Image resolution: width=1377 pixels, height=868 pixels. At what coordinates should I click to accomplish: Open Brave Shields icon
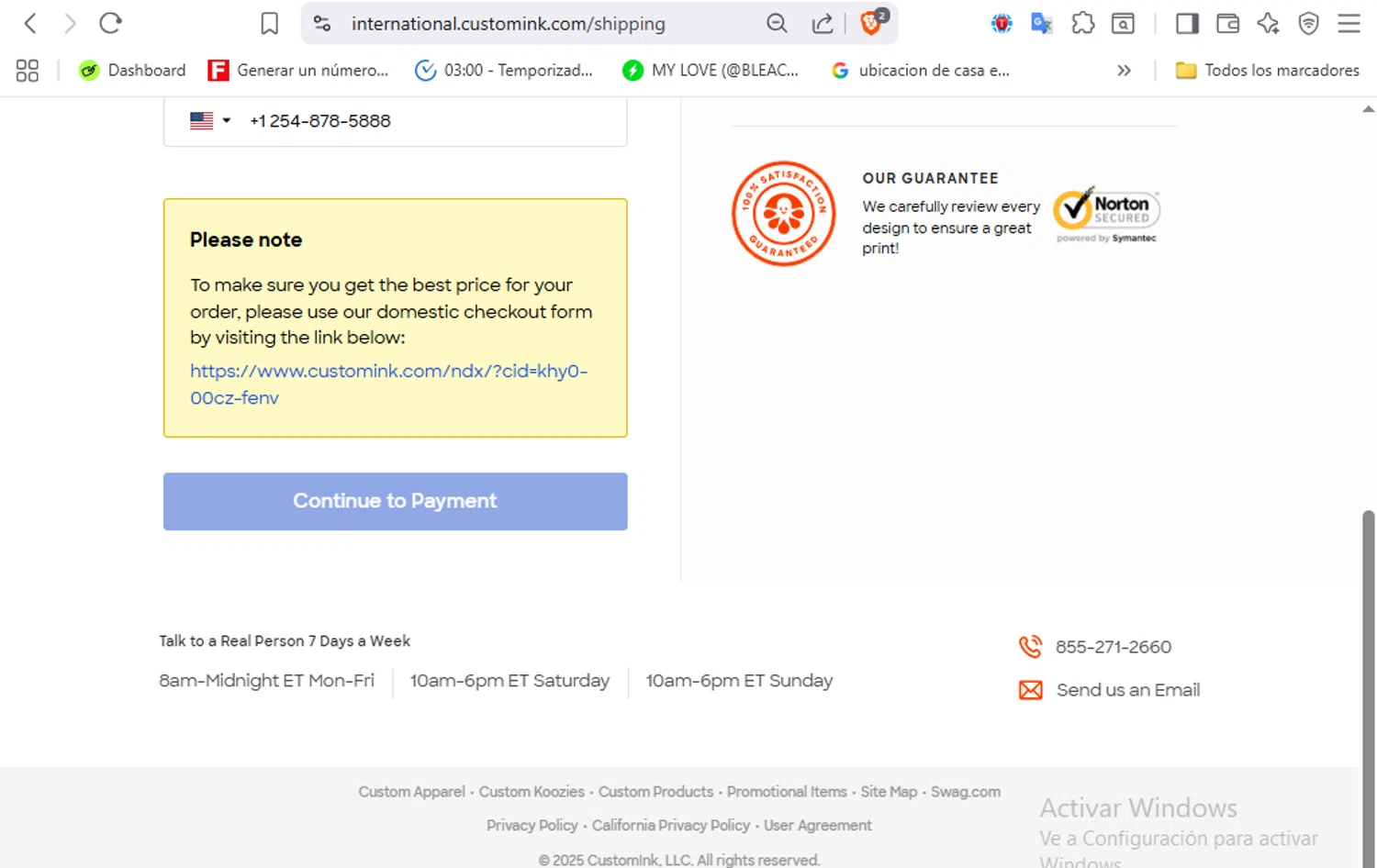pyautogui.click(x=873, y=22)
